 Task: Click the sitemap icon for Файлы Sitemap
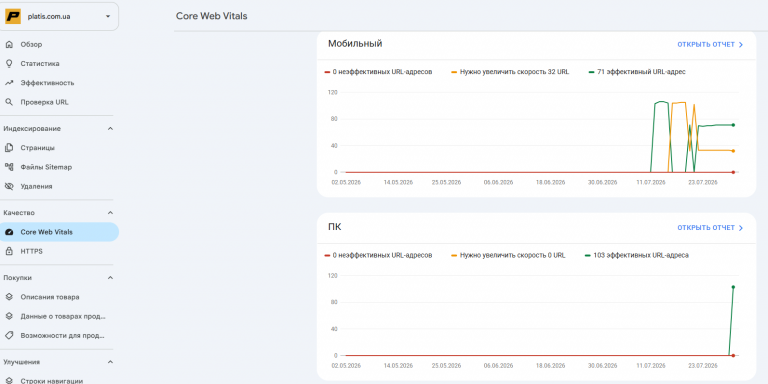[x=9, y=167]
